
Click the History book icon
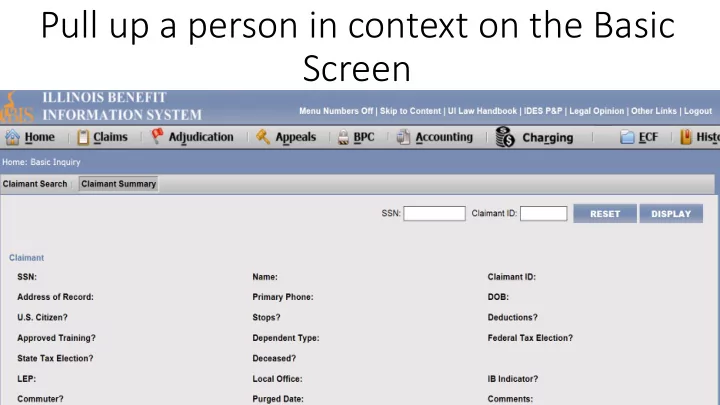pyautogui.click(x=686, y=137)
